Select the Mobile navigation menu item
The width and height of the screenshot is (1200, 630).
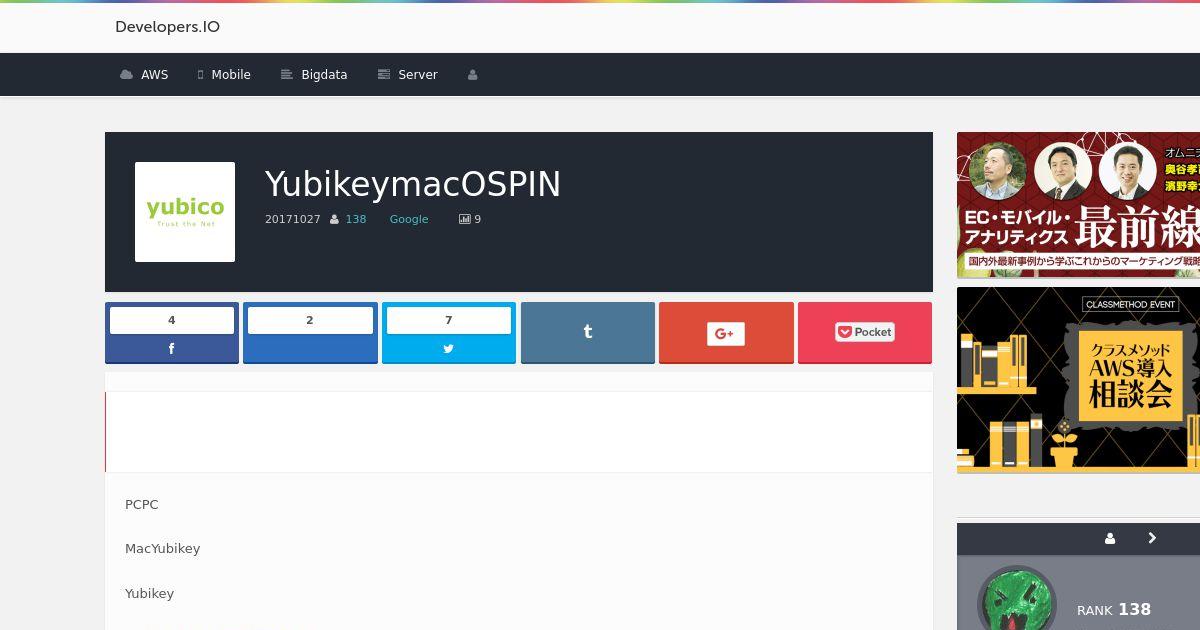[224, 75]
